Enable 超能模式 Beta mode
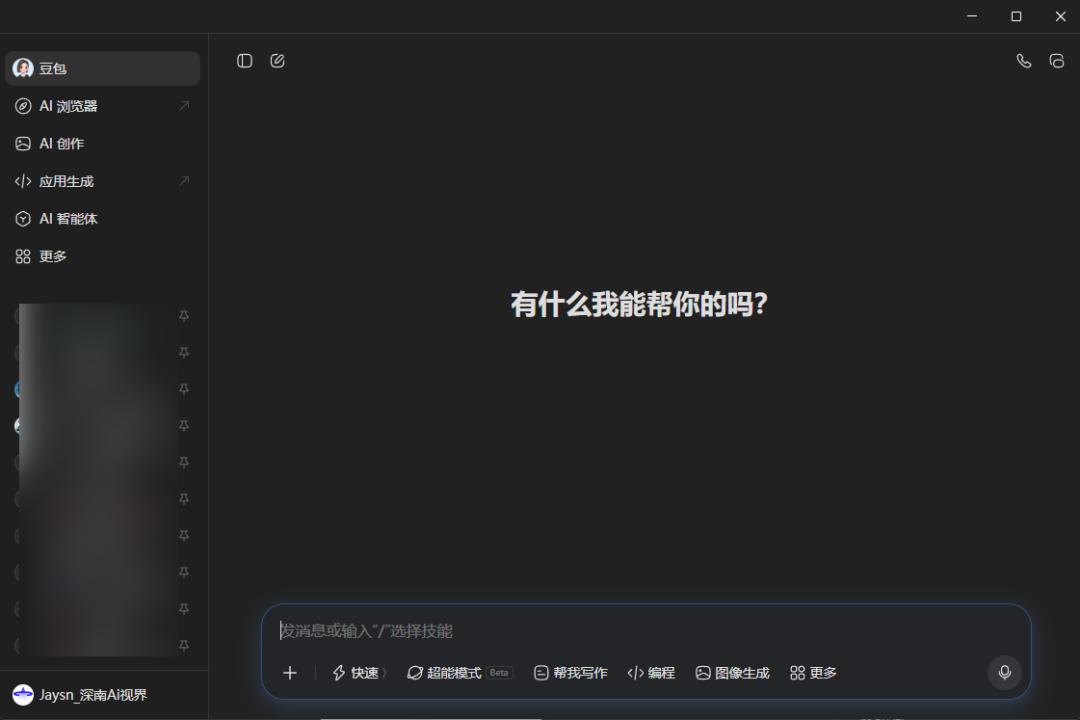 point(451,673)
